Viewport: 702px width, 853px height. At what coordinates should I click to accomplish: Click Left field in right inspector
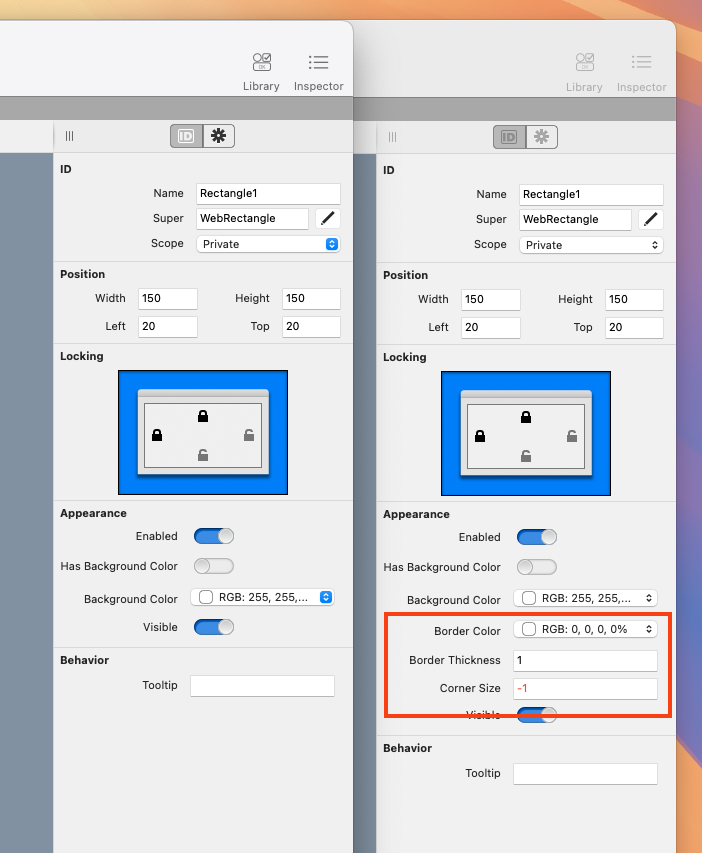(x=491, y=327)
